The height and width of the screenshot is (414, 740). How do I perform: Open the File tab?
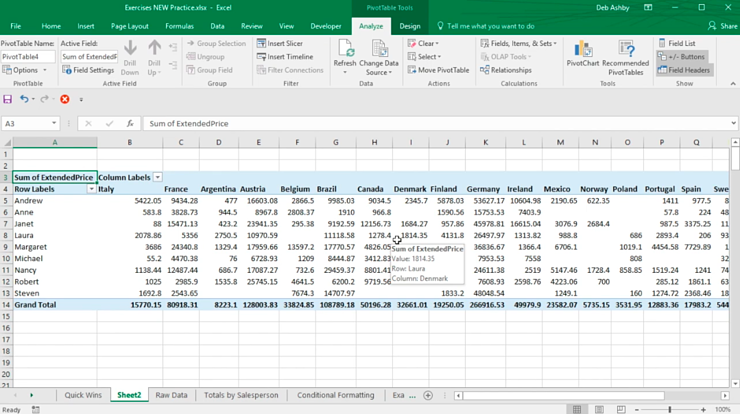(x=16, y=26)
